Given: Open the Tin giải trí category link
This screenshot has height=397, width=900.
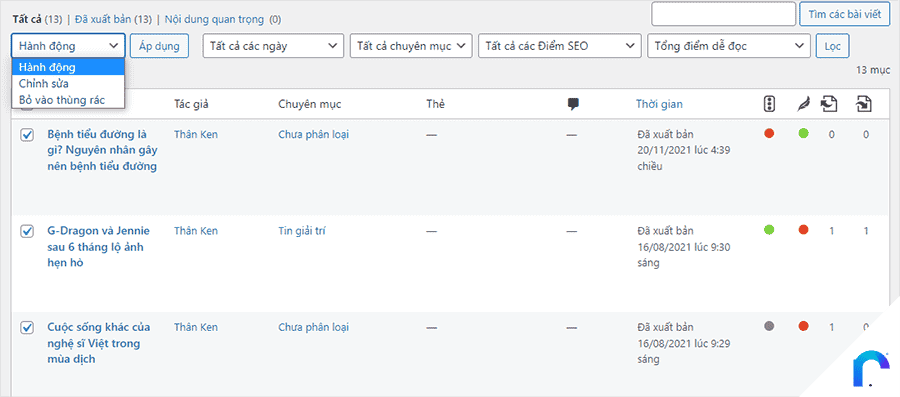Looking at the screenshot, I should tap(302, 231).
